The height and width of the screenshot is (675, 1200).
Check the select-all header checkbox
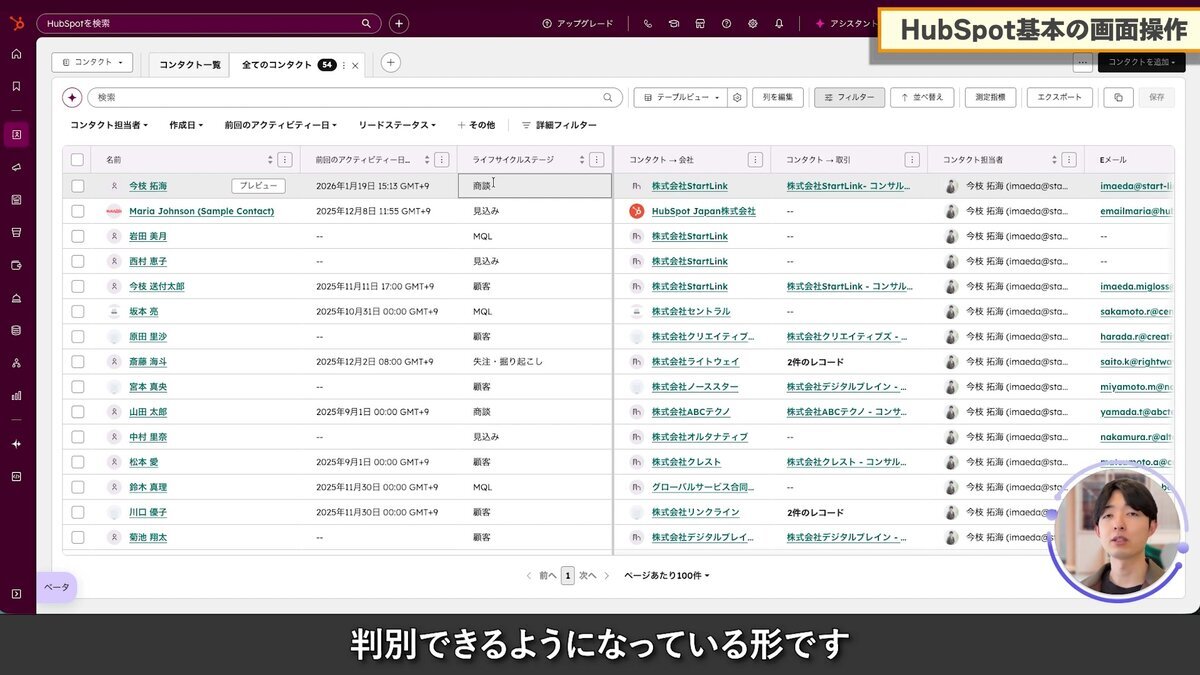tap(78, 159)
